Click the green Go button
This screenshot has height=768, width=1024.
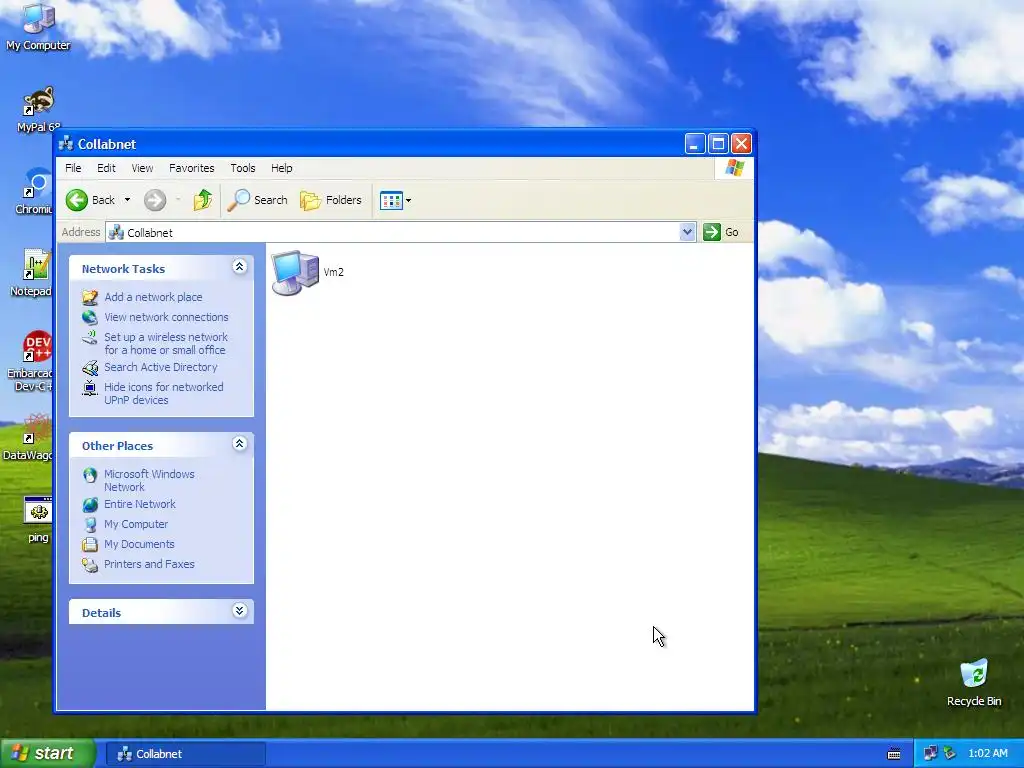click(x=721, y=232)
